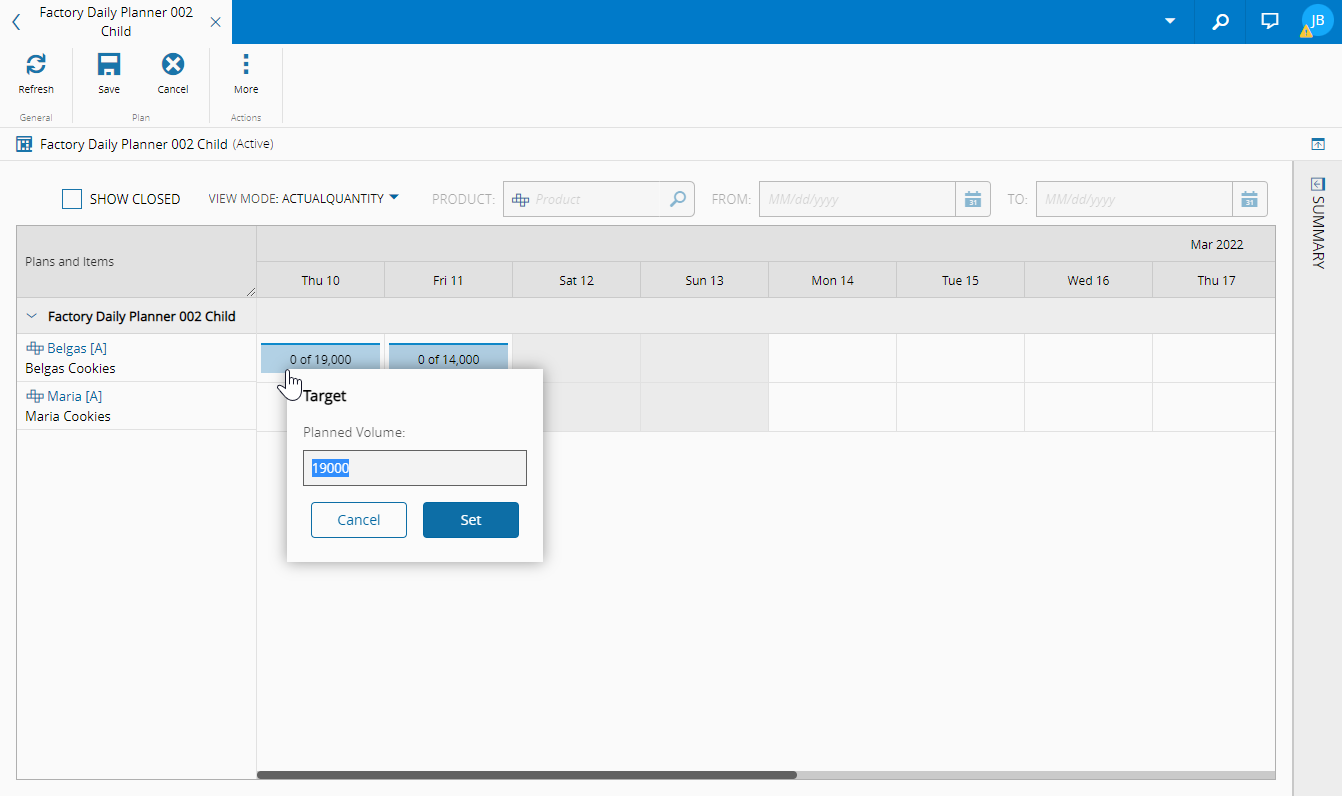This screenshot has width=1342, height=796.
Task: Click the horizontal scrollbar under the planner grid
Action: (x=527, y=775)
